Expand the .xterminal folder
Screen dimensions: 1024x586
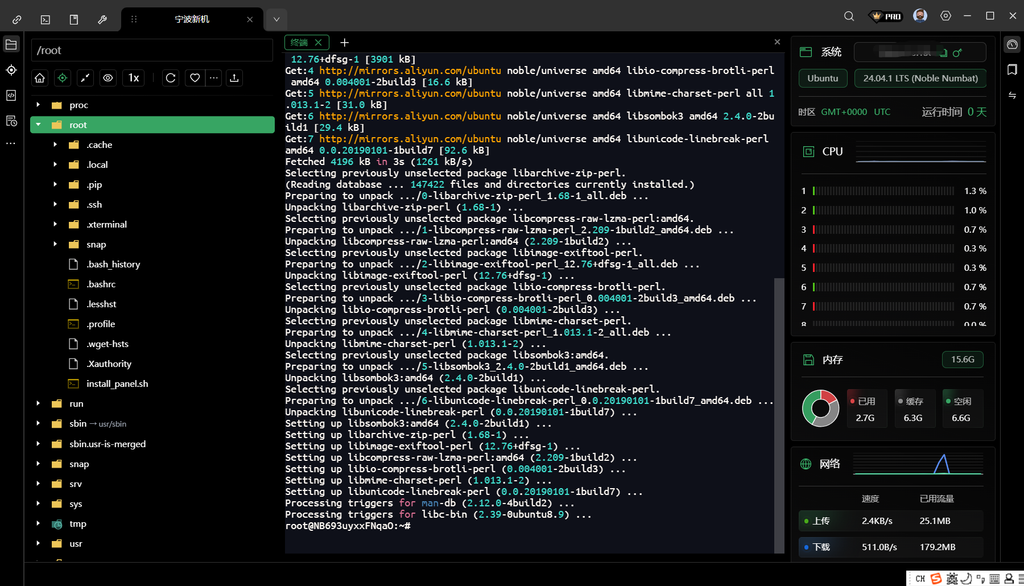(x=55, y=225)
